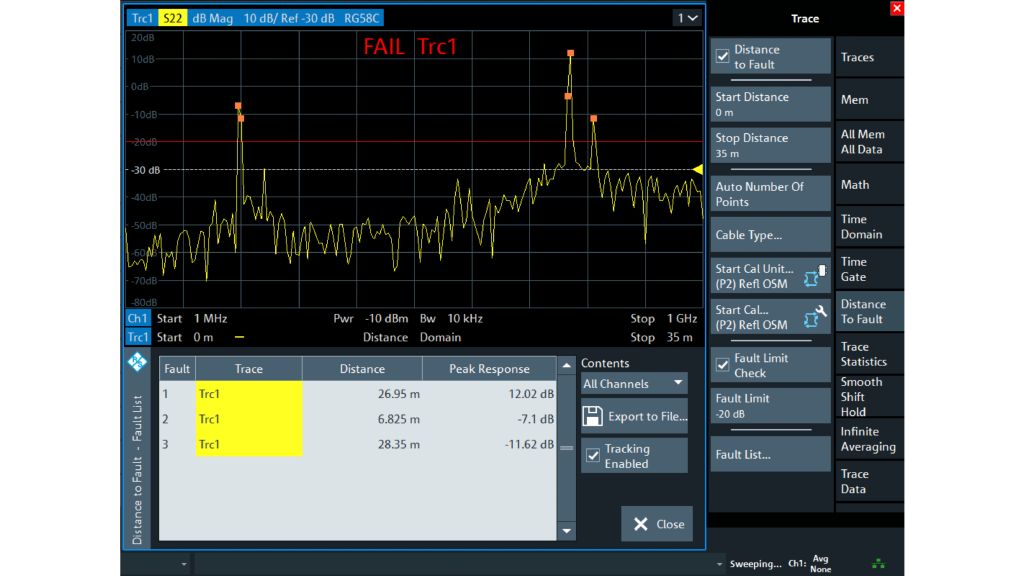Uncheck the Fault Limit Check box
The height and width of the screenshot is (576, 1024).
click(723, 365)
